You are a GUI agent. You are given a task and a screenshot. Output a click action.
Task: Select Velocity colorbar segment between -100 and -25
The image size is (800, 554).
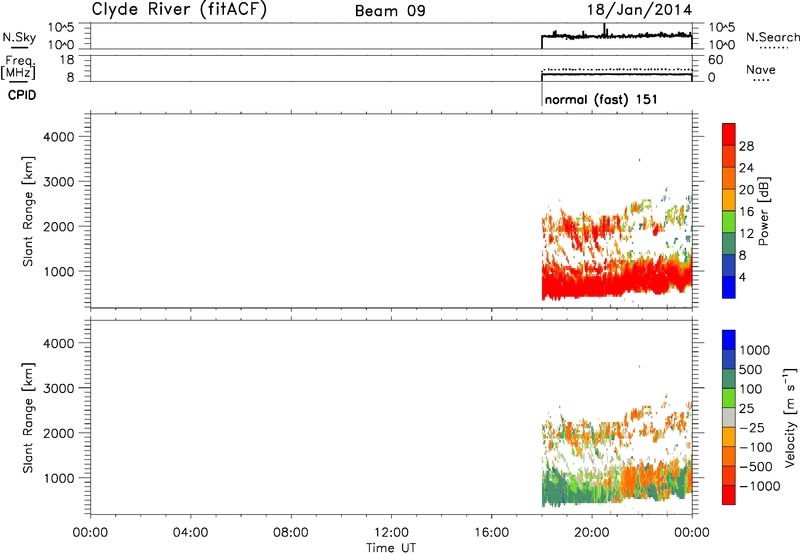729,437
